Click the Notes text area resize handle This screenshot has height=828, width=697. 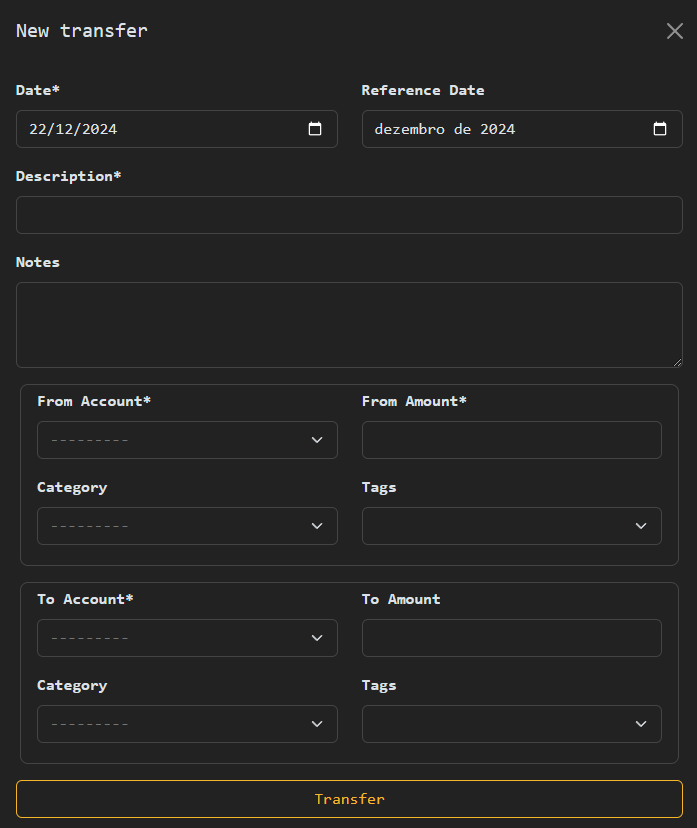point(677,362)
